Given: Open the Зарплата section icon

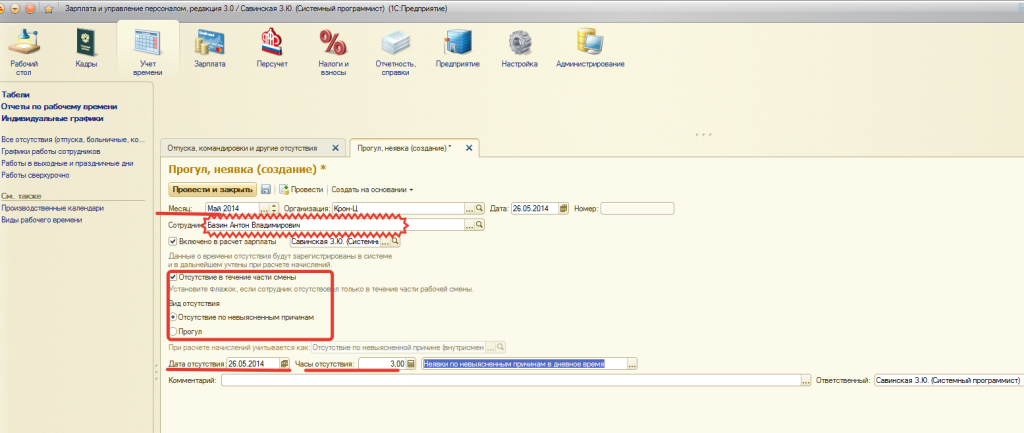Looking at the screenshot, I should 210,43.
